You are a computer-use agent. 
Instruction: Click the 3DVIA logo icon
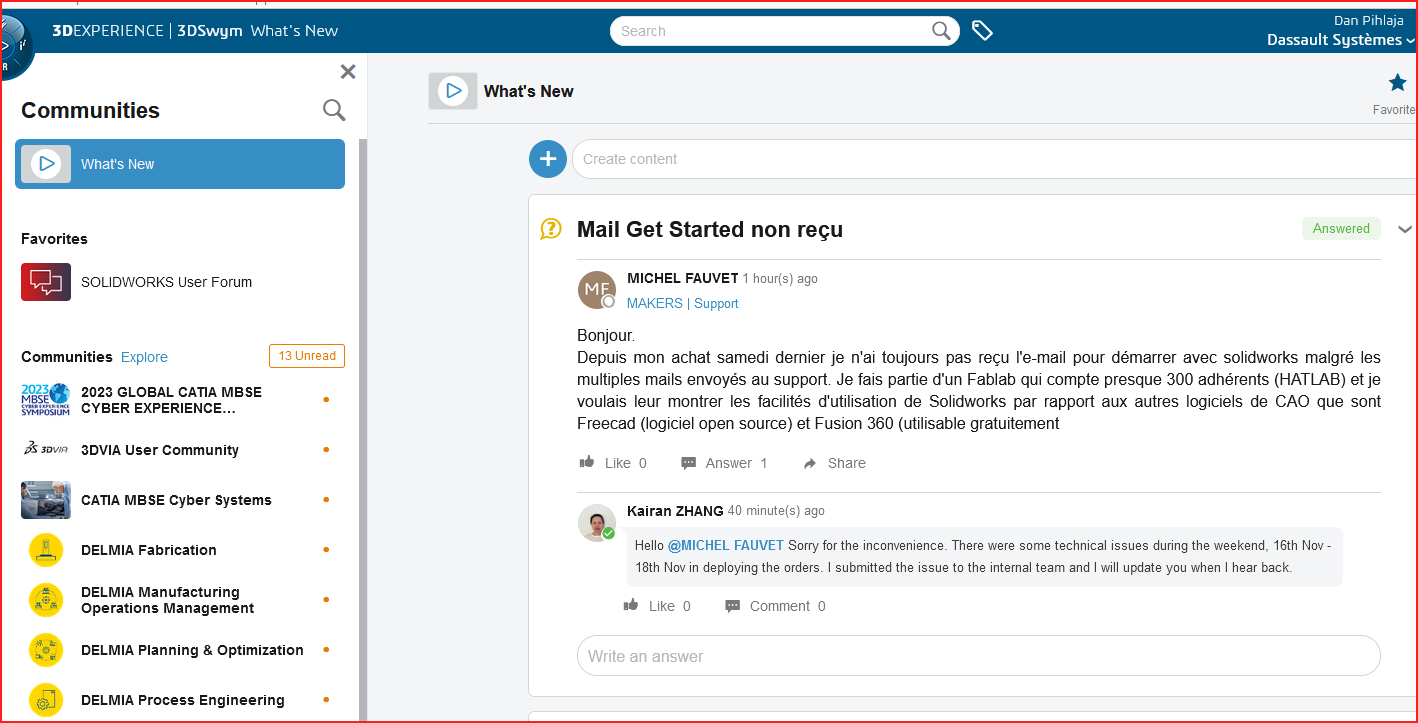(x=46, y=450)
